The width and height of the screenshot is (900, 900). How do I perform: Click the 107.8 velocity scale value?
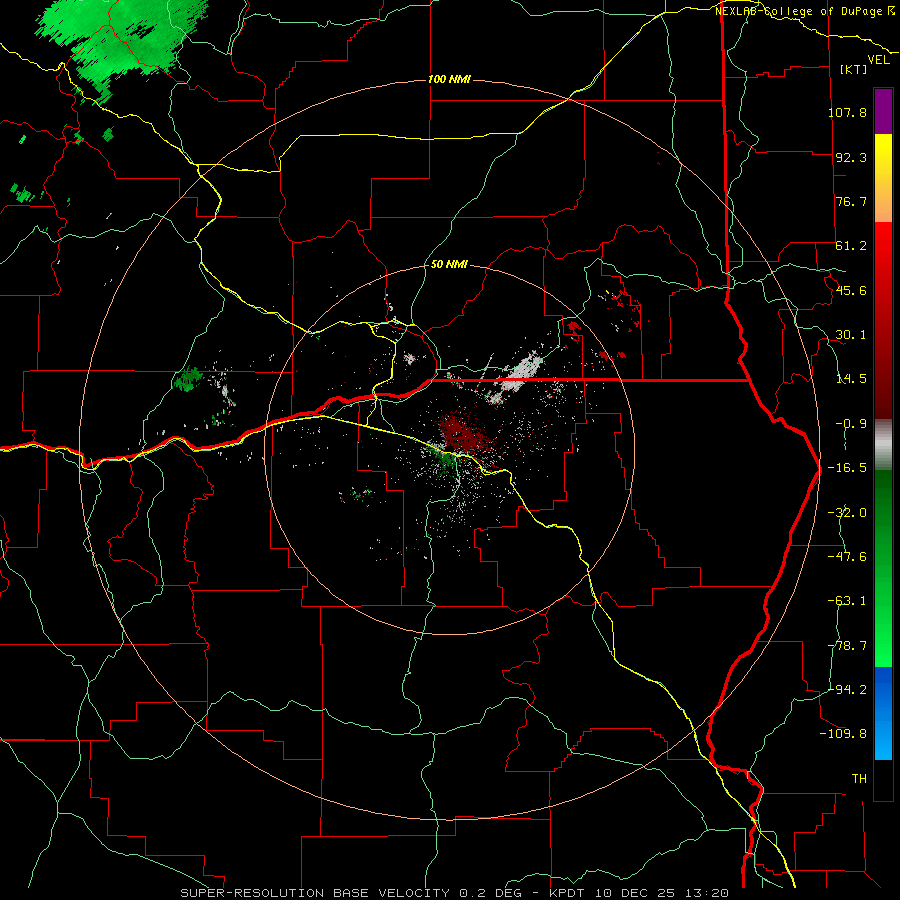(847, 112)
